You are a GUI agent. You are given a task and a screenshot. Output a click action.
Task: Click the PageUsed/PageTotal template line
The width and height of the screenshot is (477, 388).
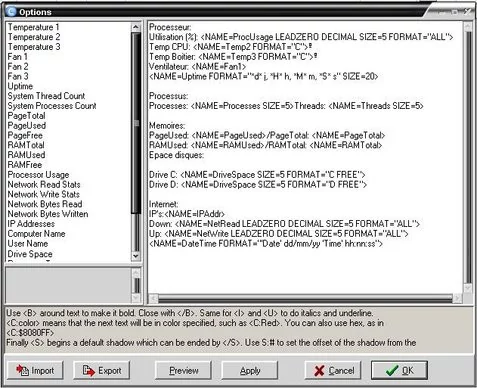tap(267, 135)
